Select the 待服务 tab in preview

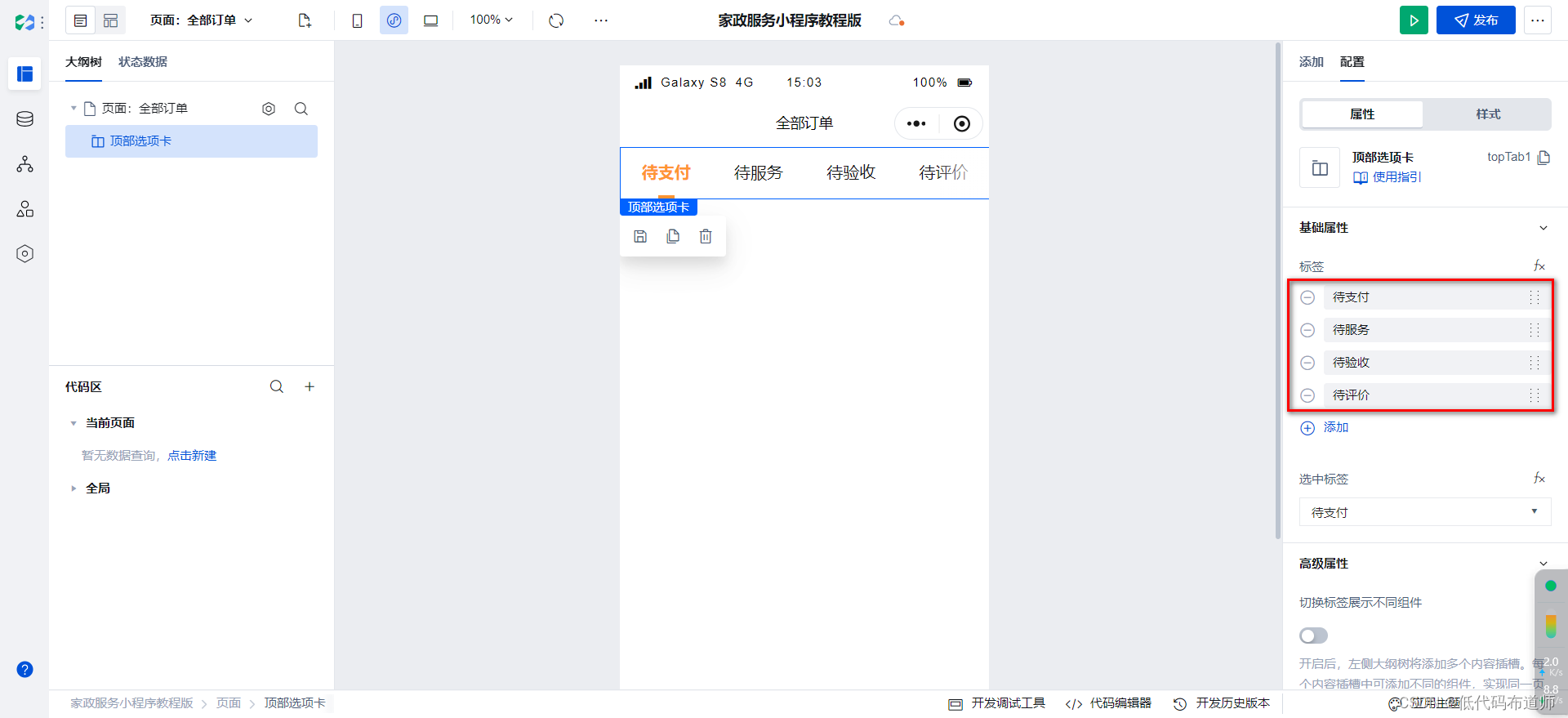(x=759, y=172)
